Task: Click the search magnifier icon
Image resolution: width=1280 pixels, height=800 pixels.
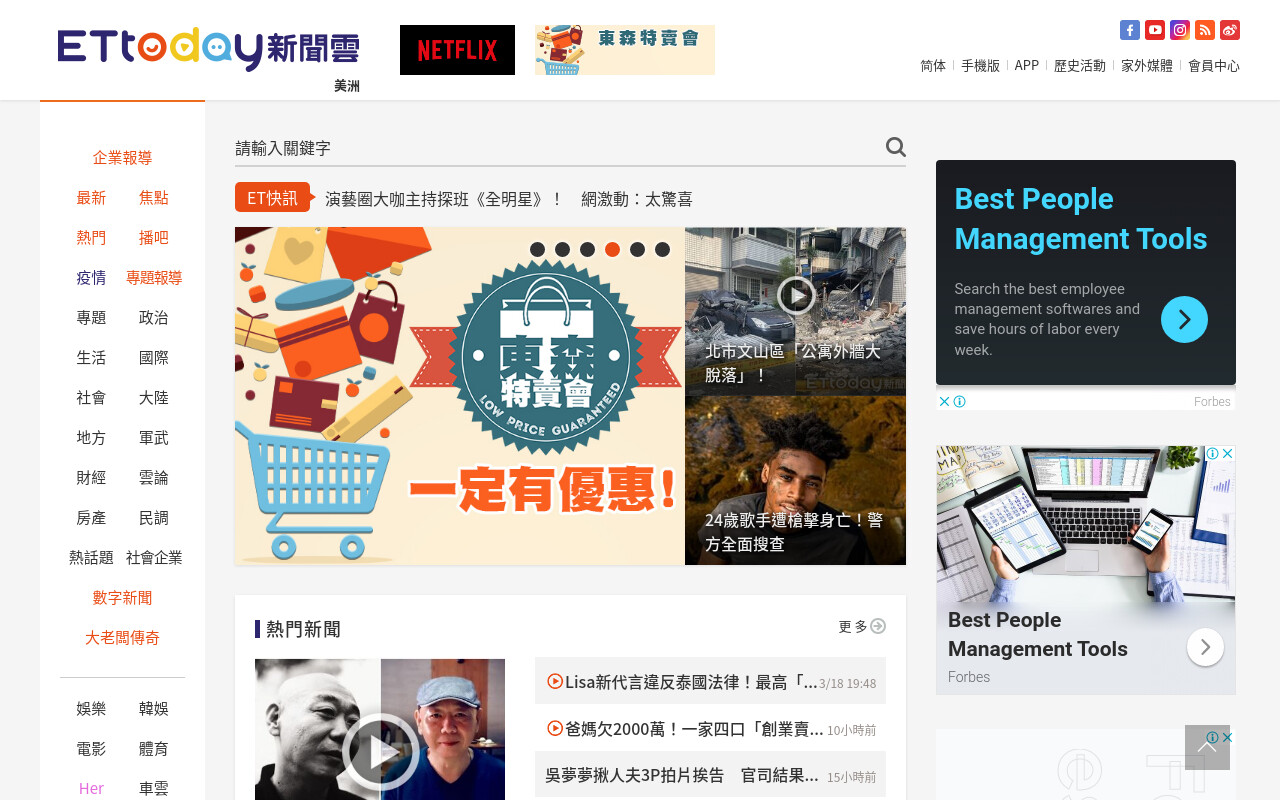Action: tap(896, 147)
